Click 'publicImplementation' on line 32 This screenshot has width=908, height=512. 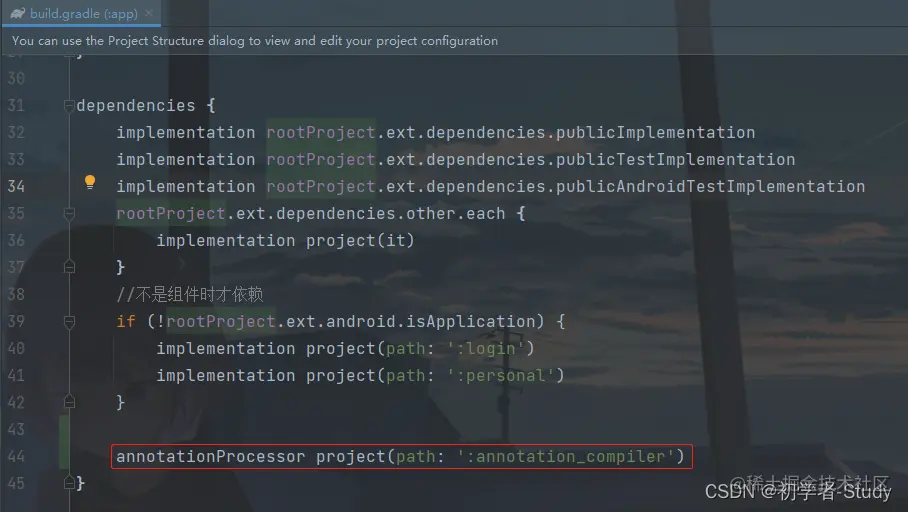[x=656, y=133]
